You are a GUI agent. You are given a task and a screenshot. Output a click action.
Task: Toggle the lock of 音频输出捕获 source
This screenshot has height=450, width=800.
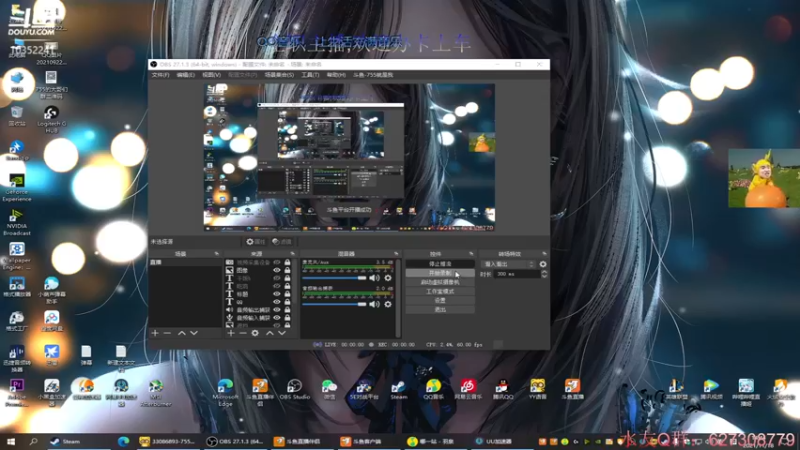point(287,310)
